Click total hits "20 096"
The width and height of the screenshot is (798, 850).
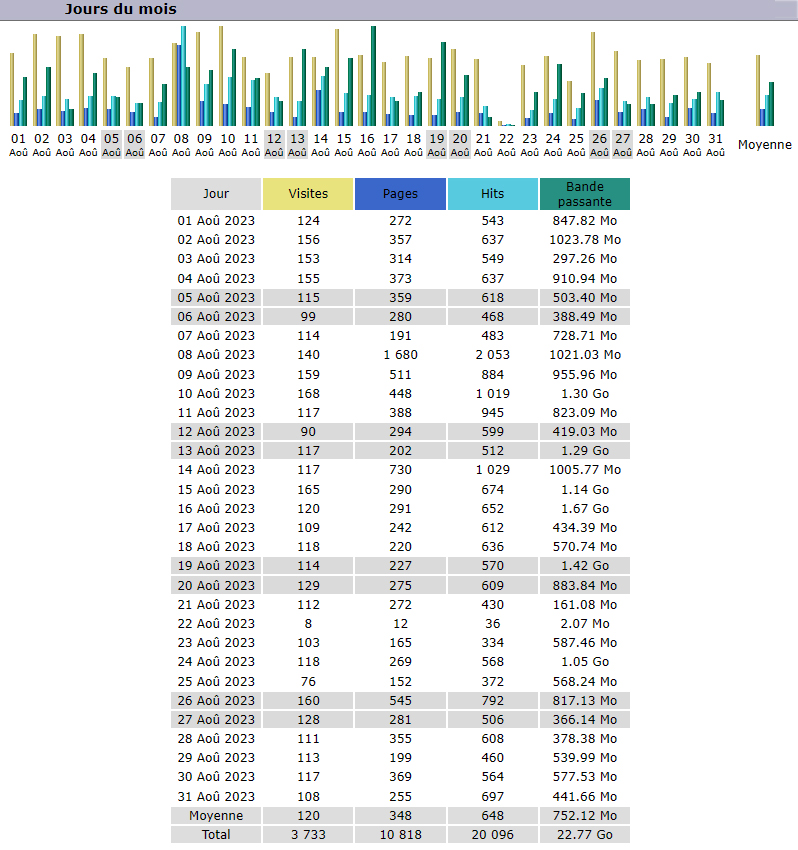(x=492, y=834)
